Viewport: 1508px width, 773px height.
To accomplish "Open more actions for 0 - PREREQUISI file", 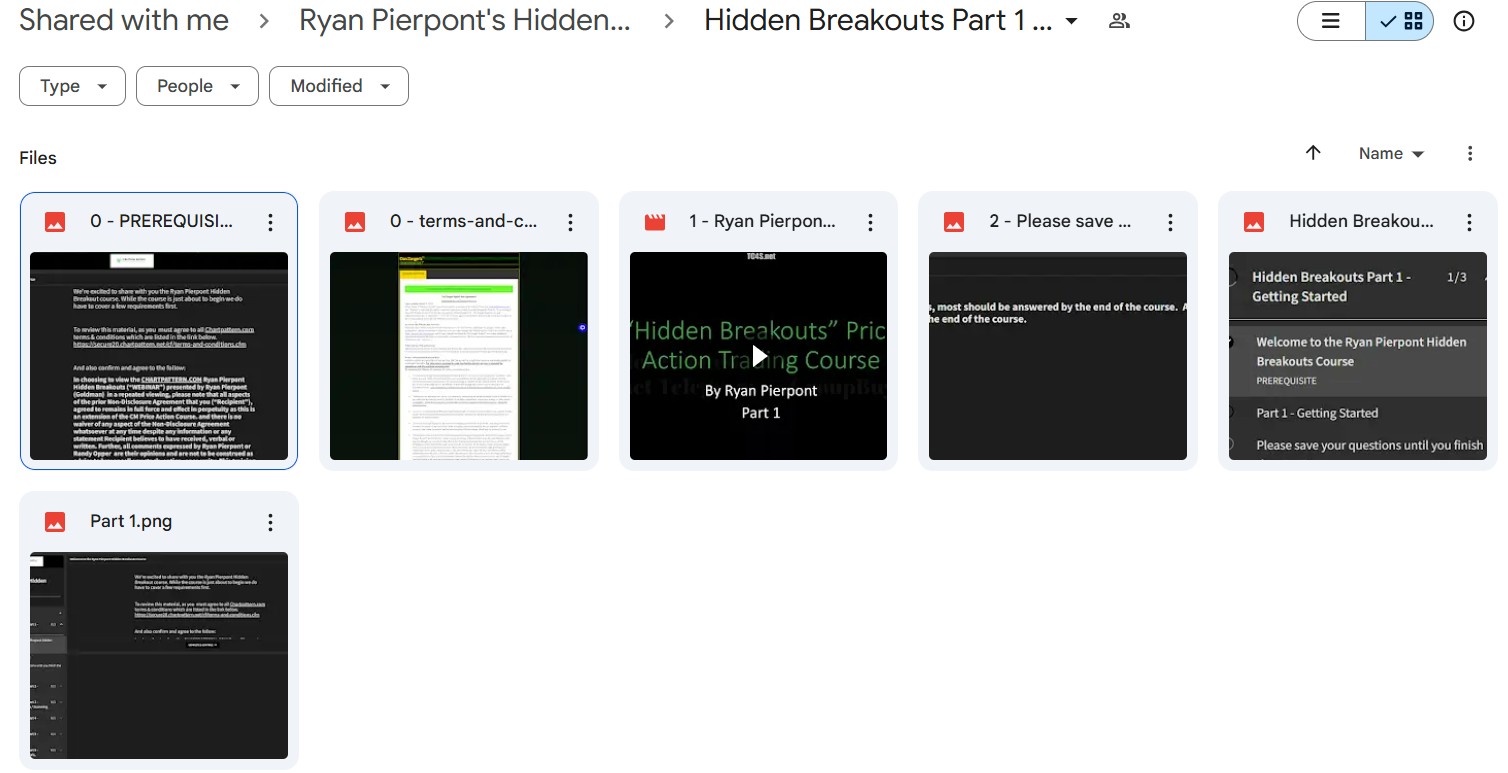I will point(270,222).
